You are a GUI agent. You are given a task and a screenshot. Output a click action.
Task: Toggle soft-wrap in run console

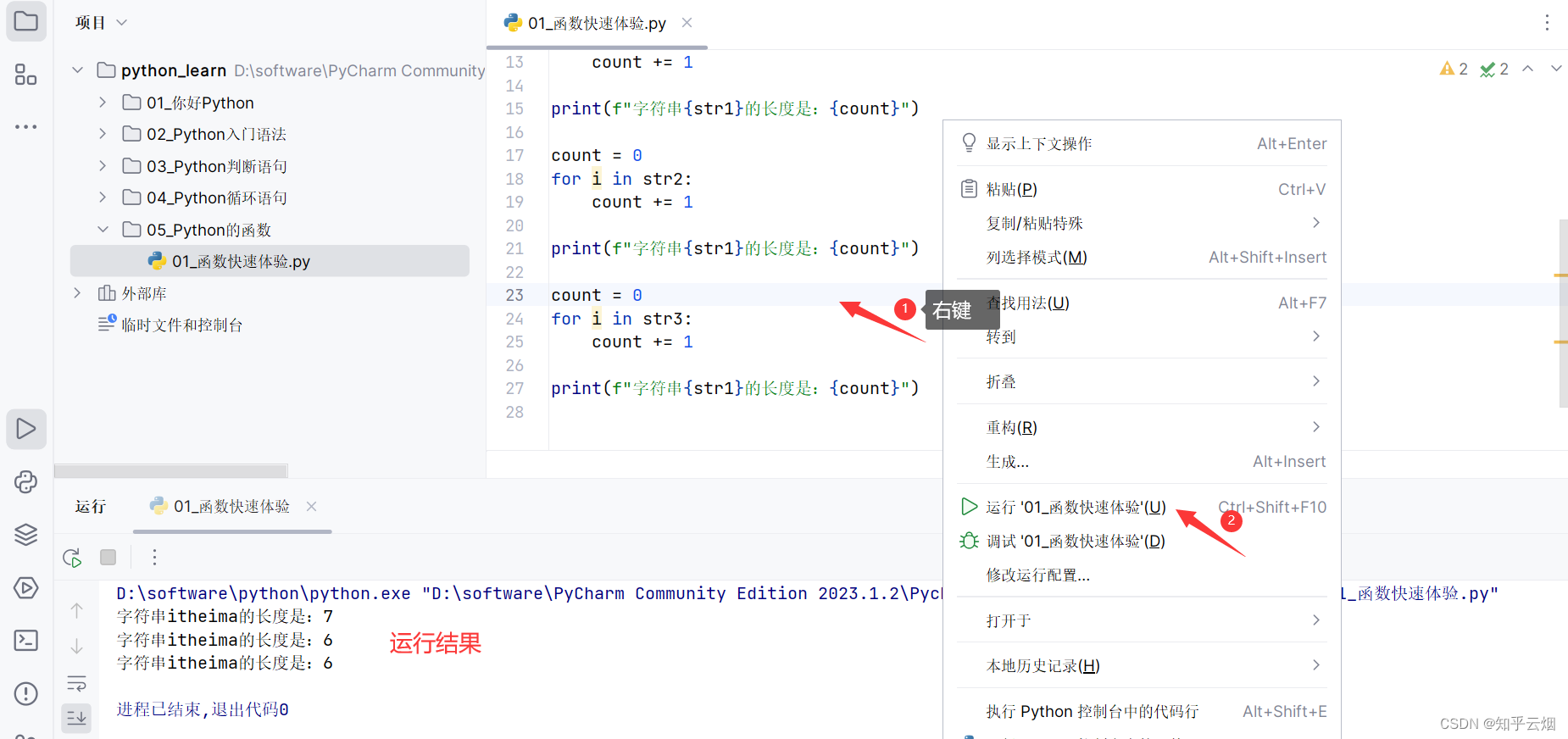(x=76, y=683)
